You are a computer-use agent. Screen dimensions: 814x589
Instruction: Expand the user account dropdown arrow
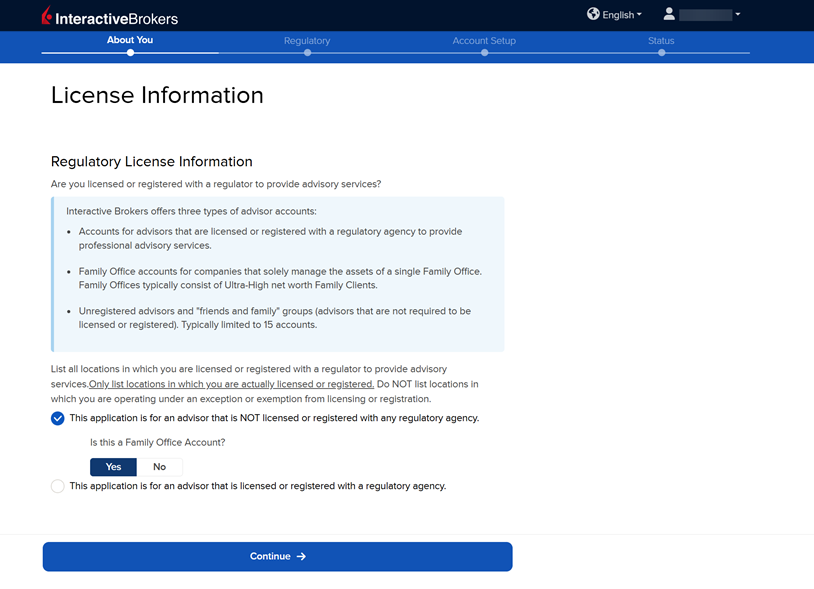738,15
